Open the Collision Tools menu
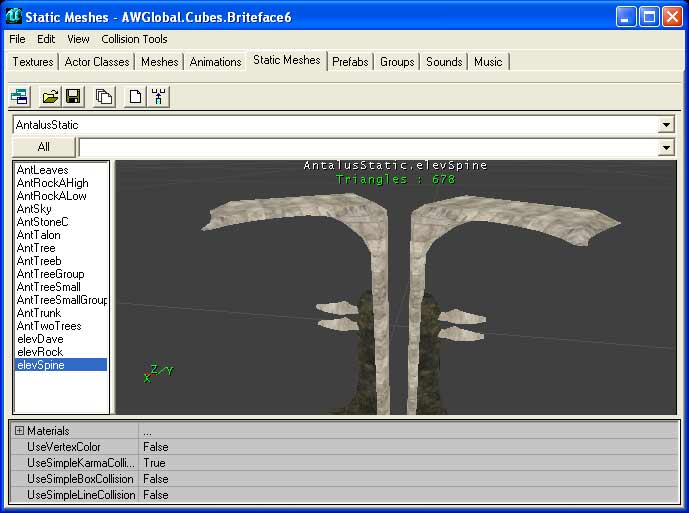689x513 pixels. tap(134, 39)
